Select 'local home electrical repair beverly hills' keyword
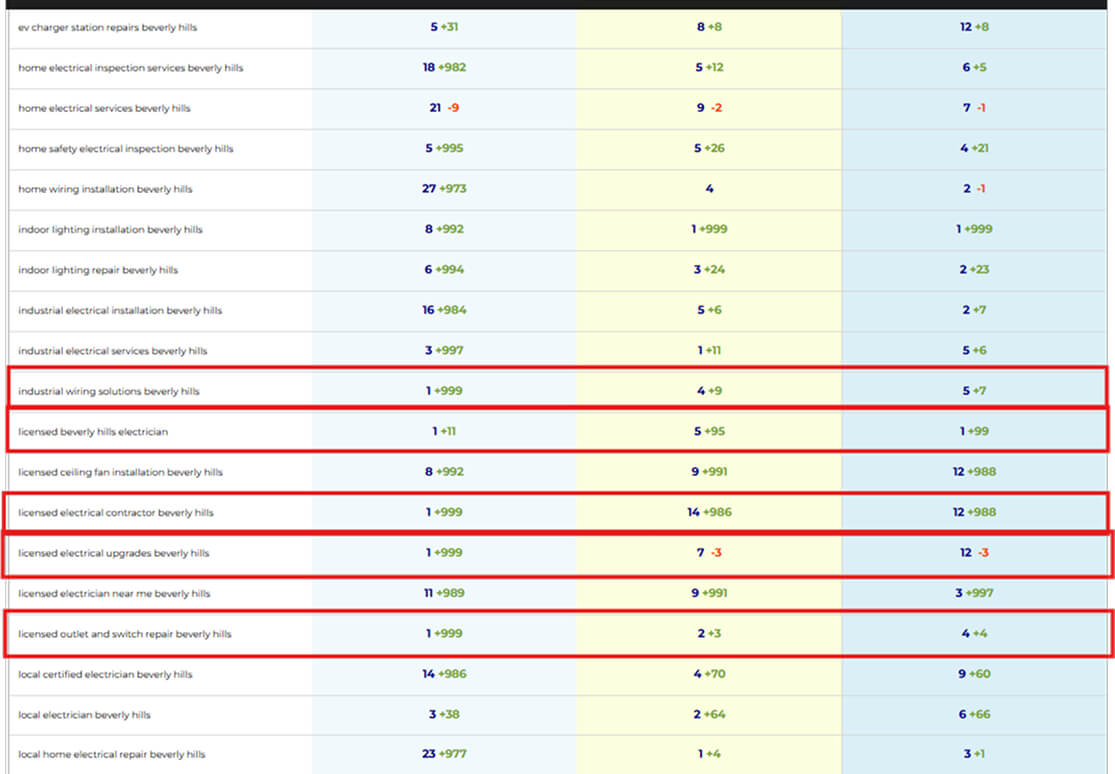The width and height of the screenshot is (1115, 774). [111, 755]
